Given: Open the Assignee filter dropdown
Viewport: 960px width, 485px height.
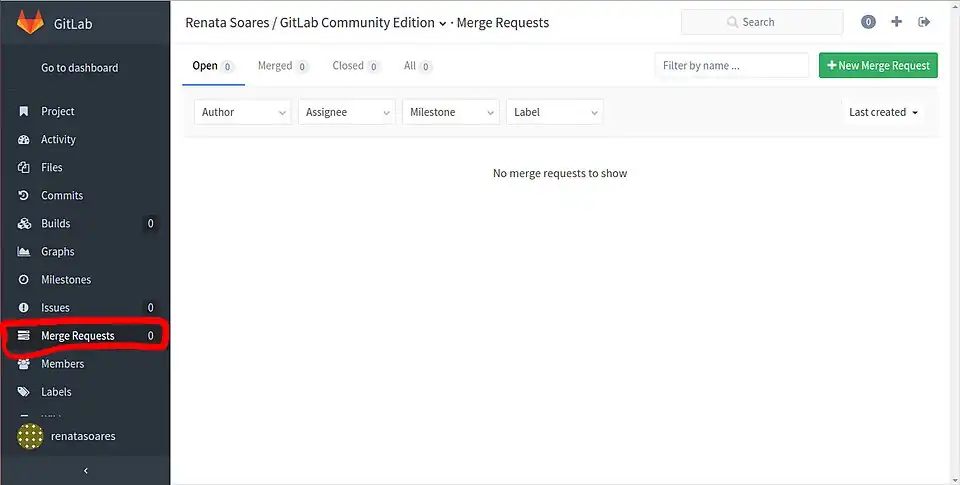Looking at the screenshot, I should (x=347, y=112).
